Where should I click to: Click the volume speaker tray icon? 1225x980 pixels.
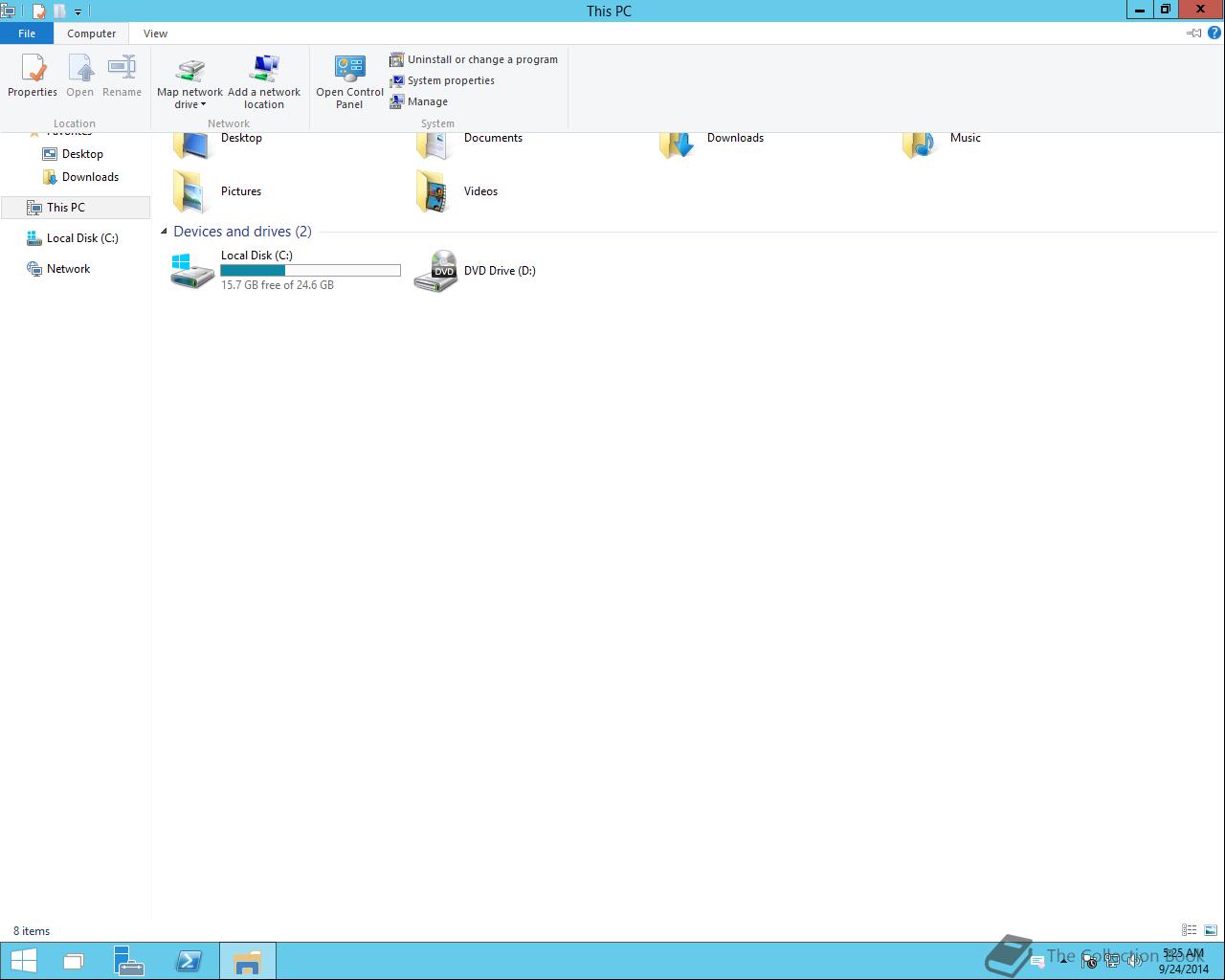tap(1134, 961)
